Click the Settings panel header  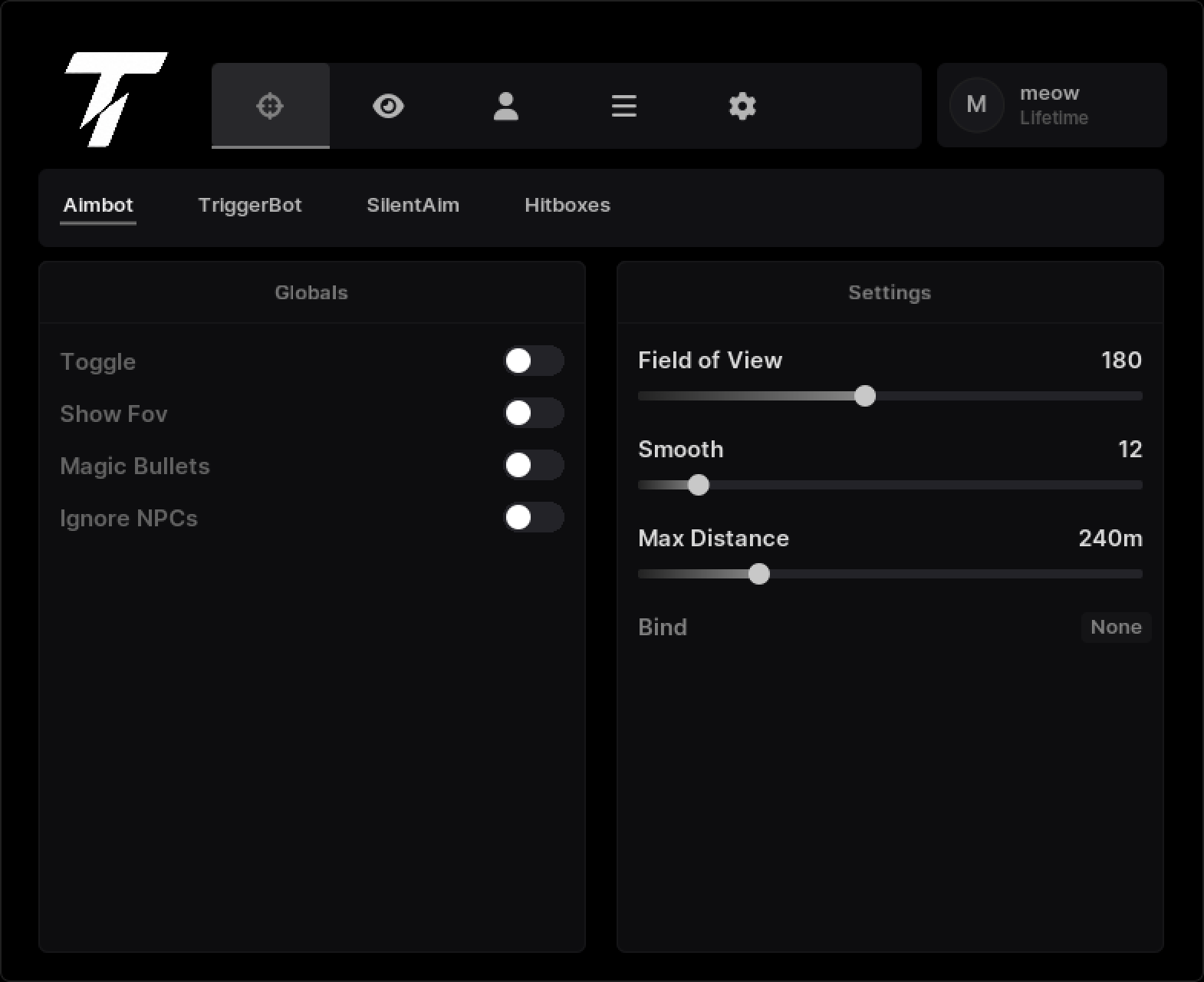tap(890, 292)
